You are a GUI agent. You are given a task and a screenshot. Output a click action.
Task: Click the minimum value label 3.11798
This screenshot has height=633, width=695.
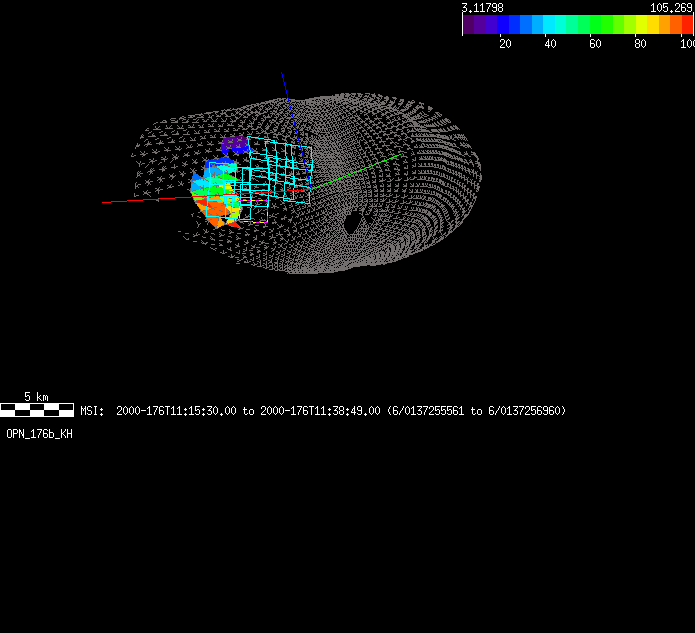tap(482, 7)
